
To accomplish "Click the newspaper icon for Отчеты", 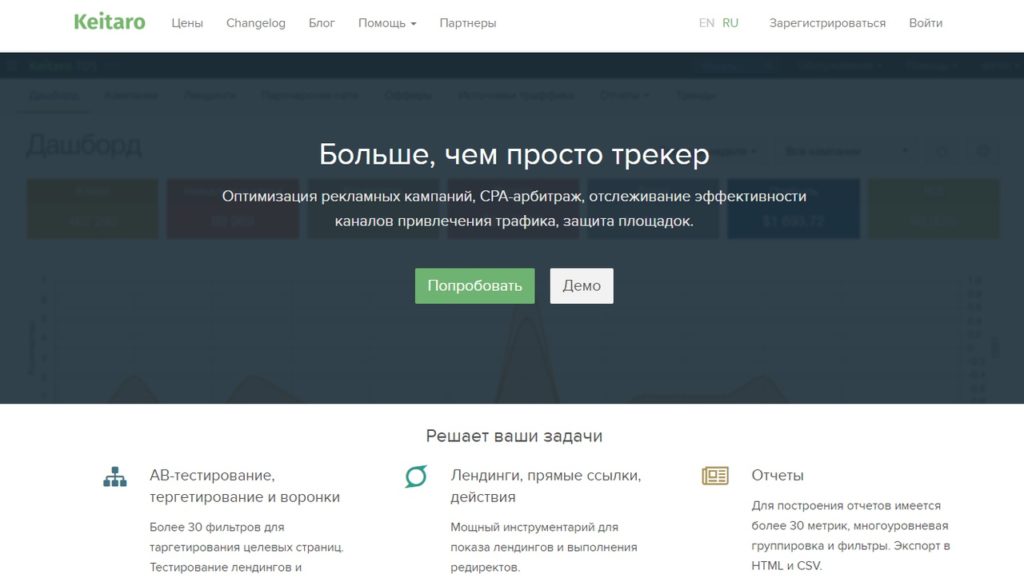I will click(x=715, y=476).
